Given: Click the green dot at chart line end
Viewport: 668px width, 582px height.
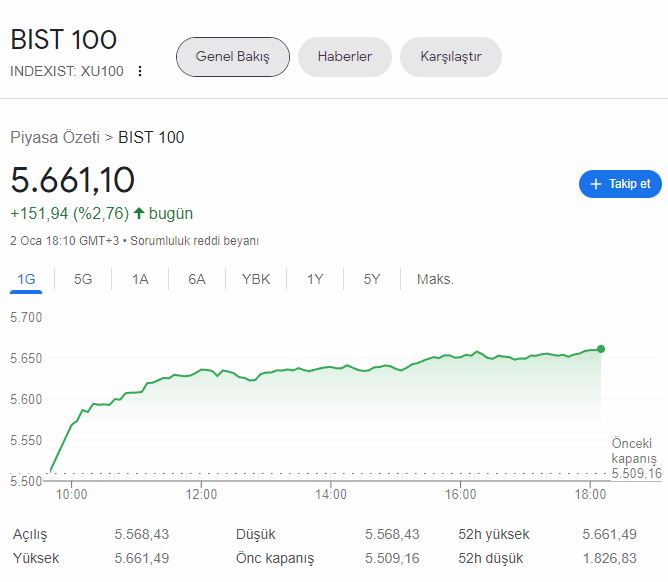Looking at the screenshot, I should 601,349.
